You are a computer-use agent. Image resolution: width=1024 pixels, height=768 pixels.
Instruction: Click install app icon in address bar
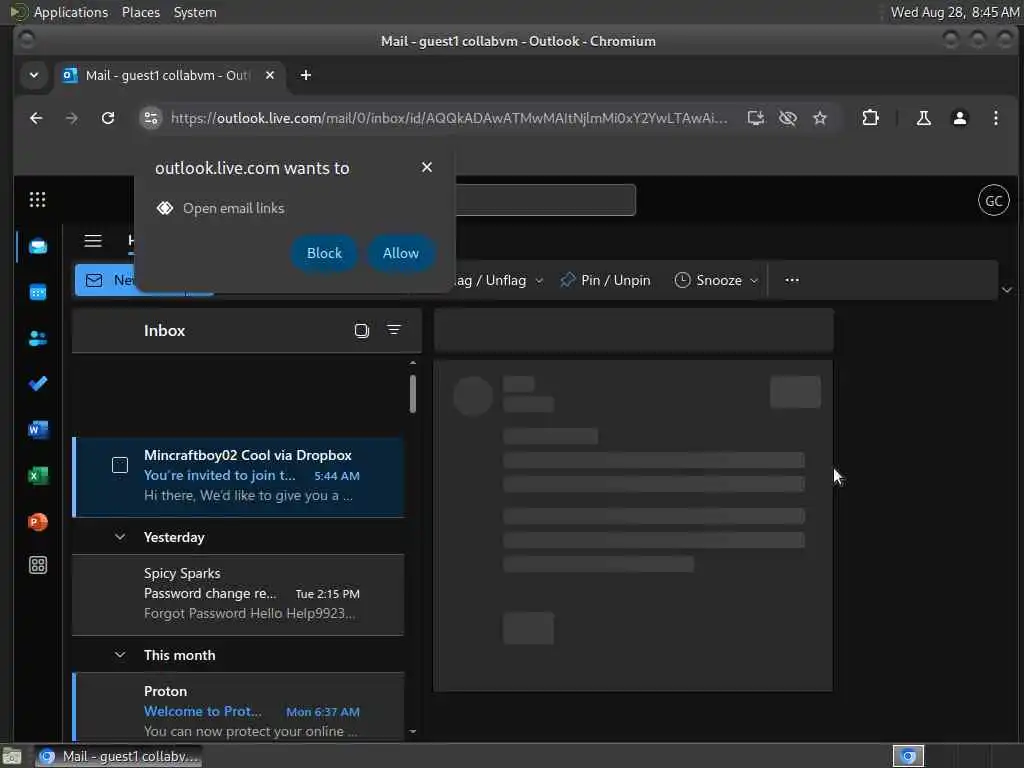[756, 118]
